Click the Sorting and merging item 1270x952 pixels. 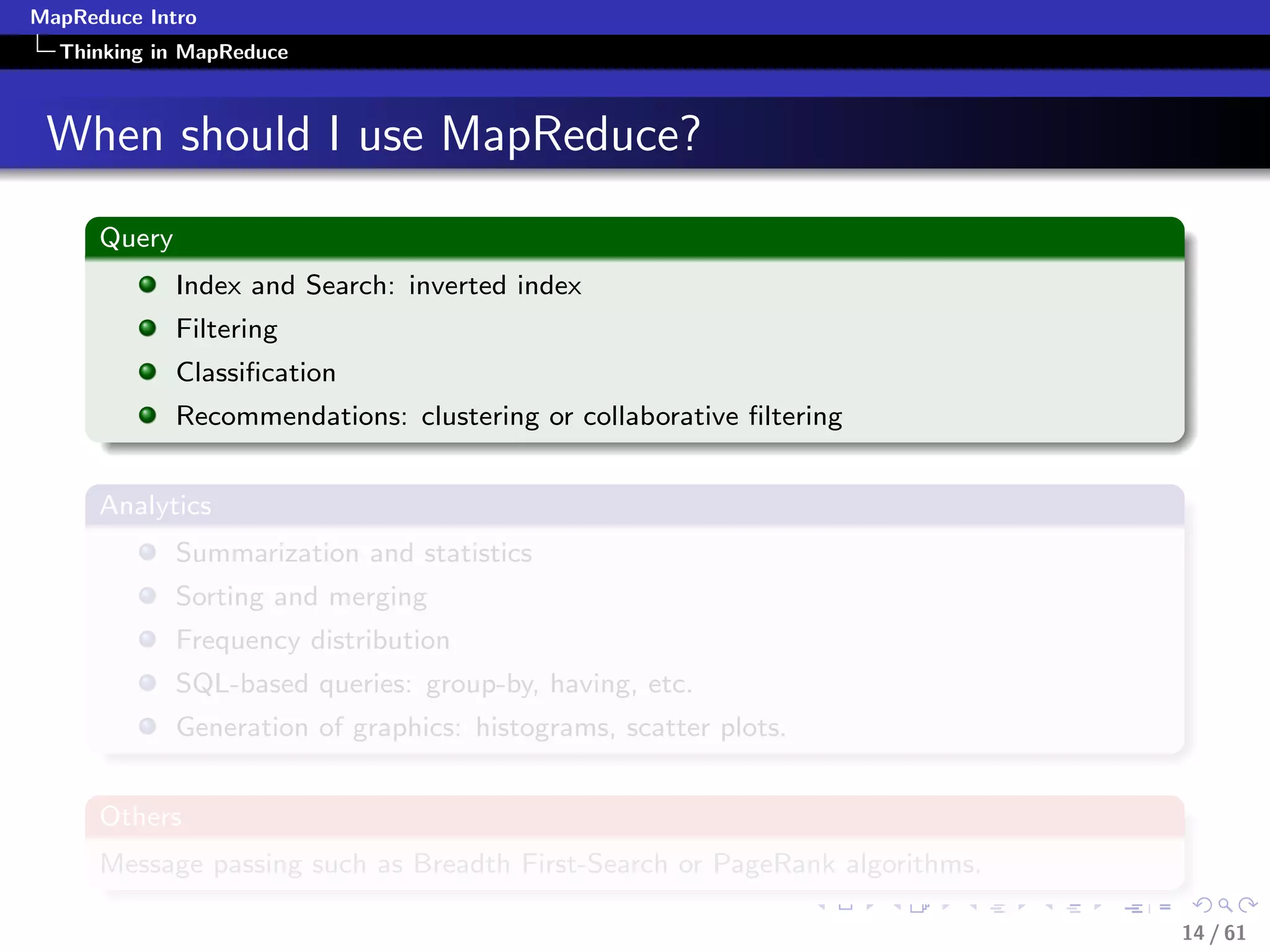[301, 597]
